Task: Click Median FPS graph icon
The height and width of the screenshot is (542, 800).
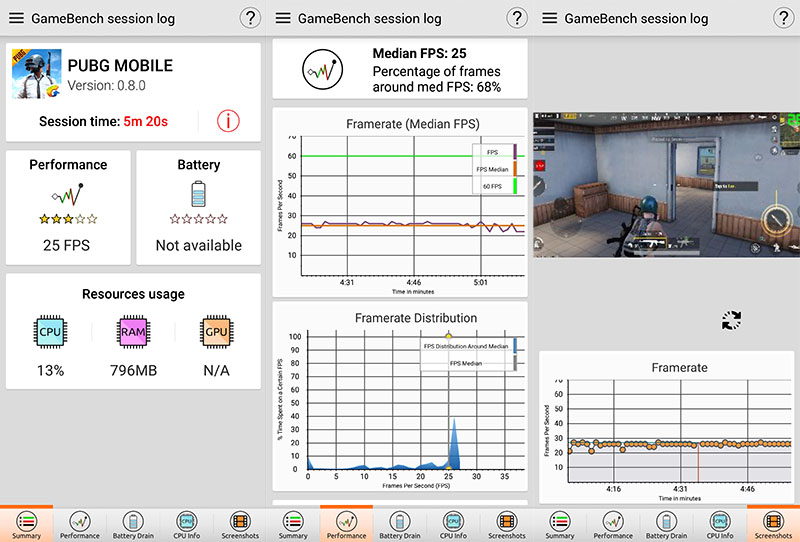Action: (x=322, y=69)
